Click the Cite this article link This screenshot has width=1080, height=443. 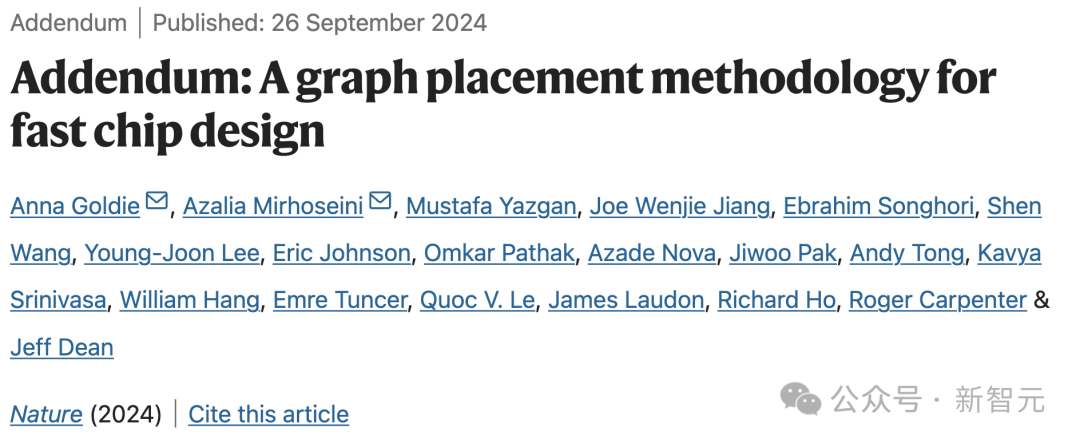click(x=268, y=414)
